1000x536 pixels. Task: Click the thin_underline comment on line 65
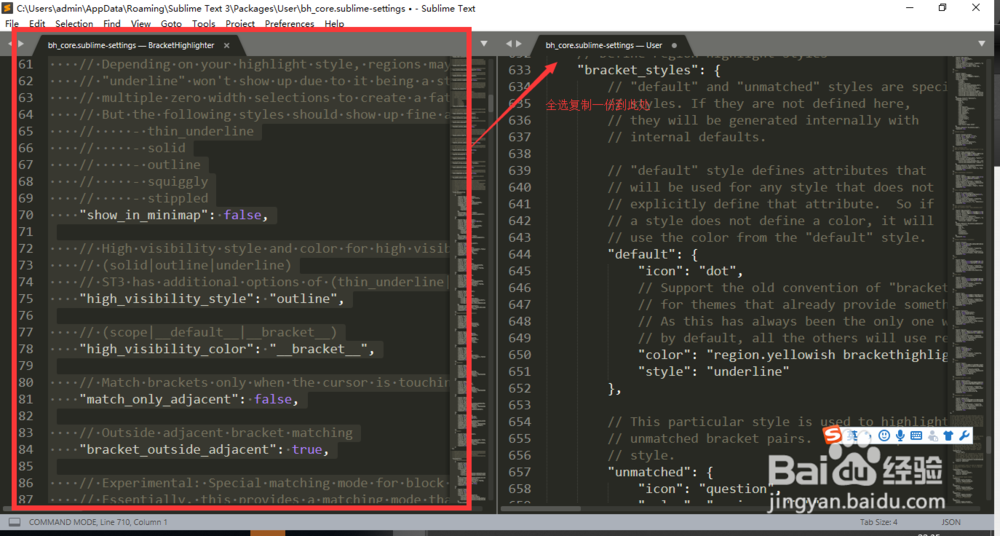200,131
